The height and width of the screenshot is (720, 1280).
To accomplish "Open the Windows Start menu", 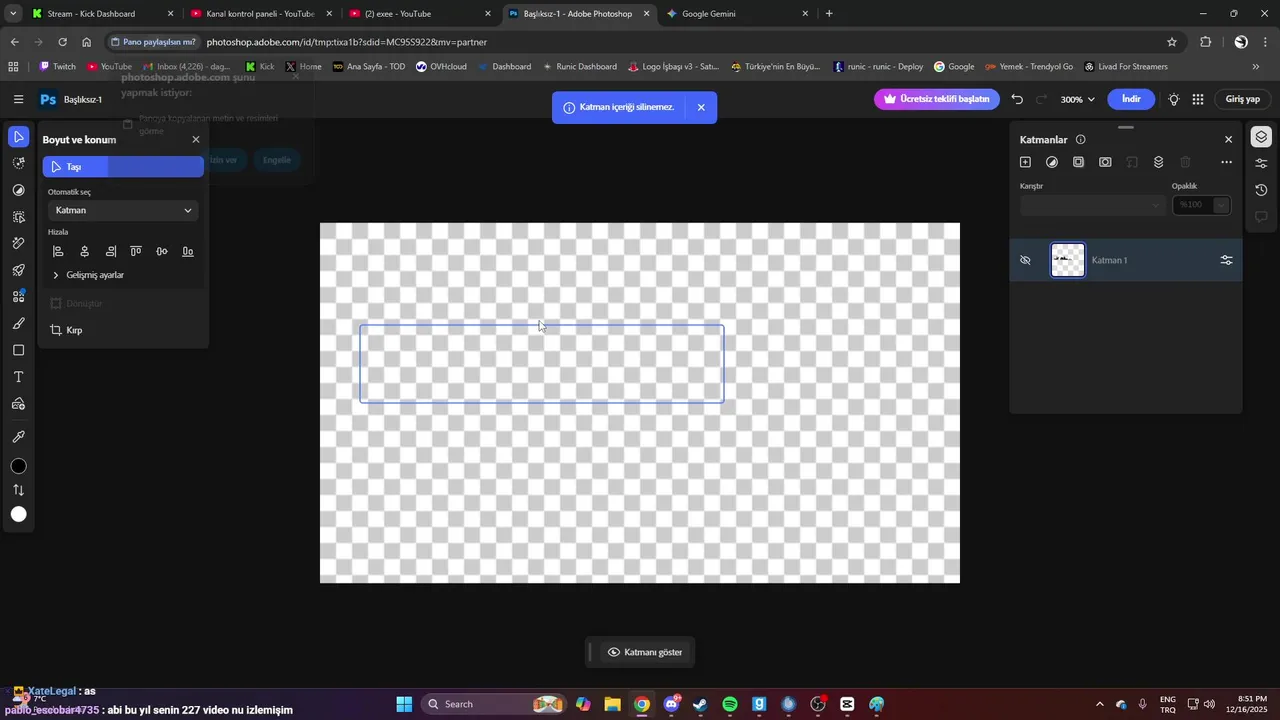I will click(404, 704).
